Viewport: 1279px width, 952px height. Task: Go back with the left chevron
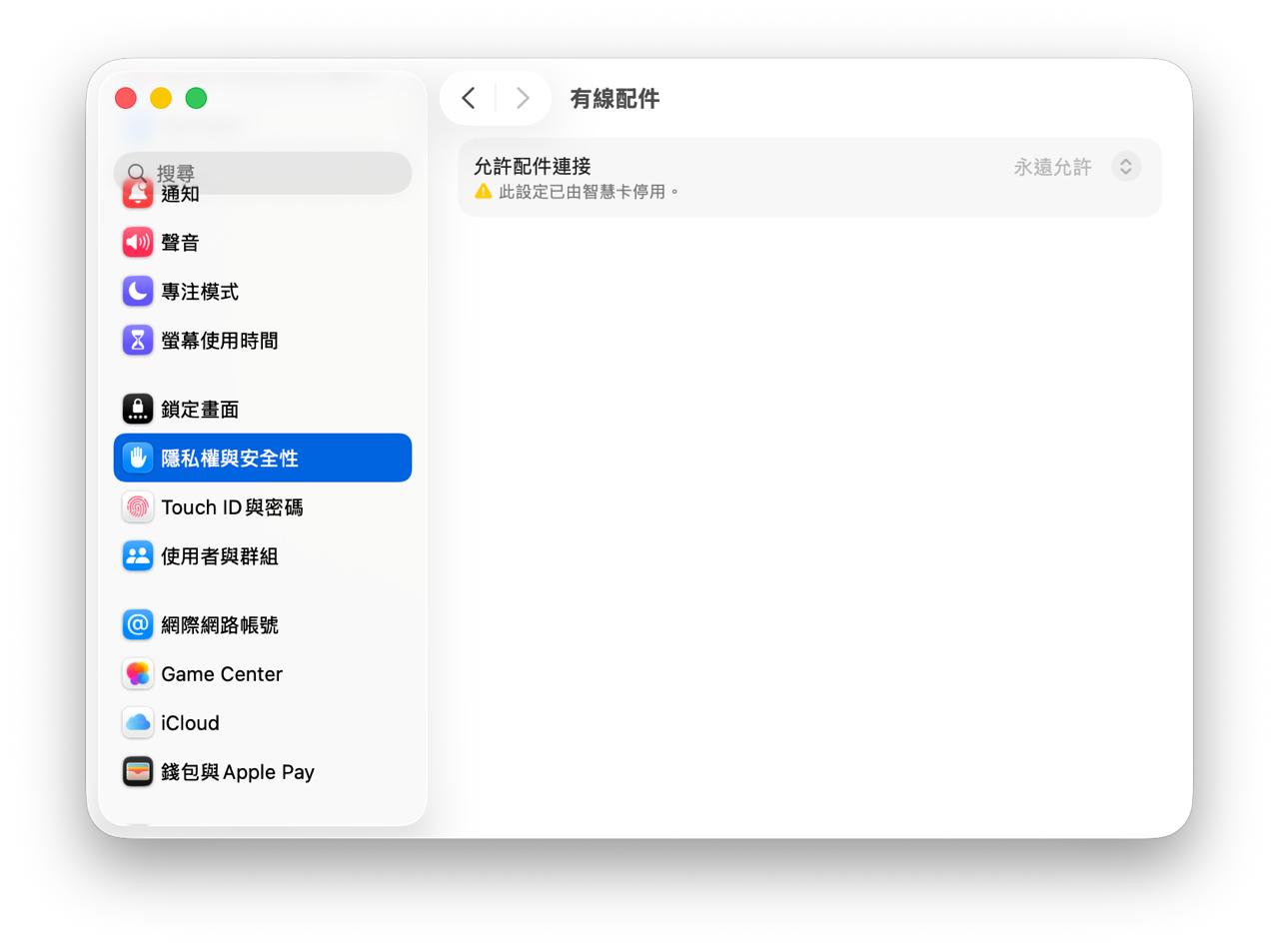click(x=468, y=98)
